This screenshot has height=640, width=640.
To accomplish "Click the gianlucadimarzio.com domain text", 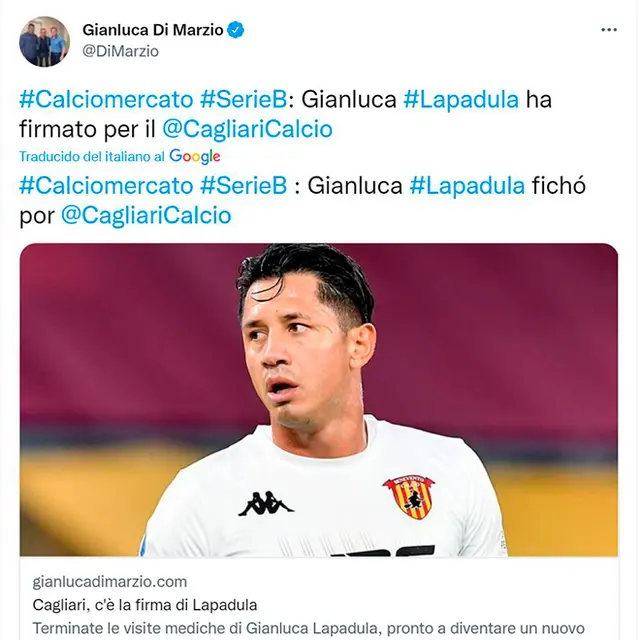I will (x=110, y=582).
